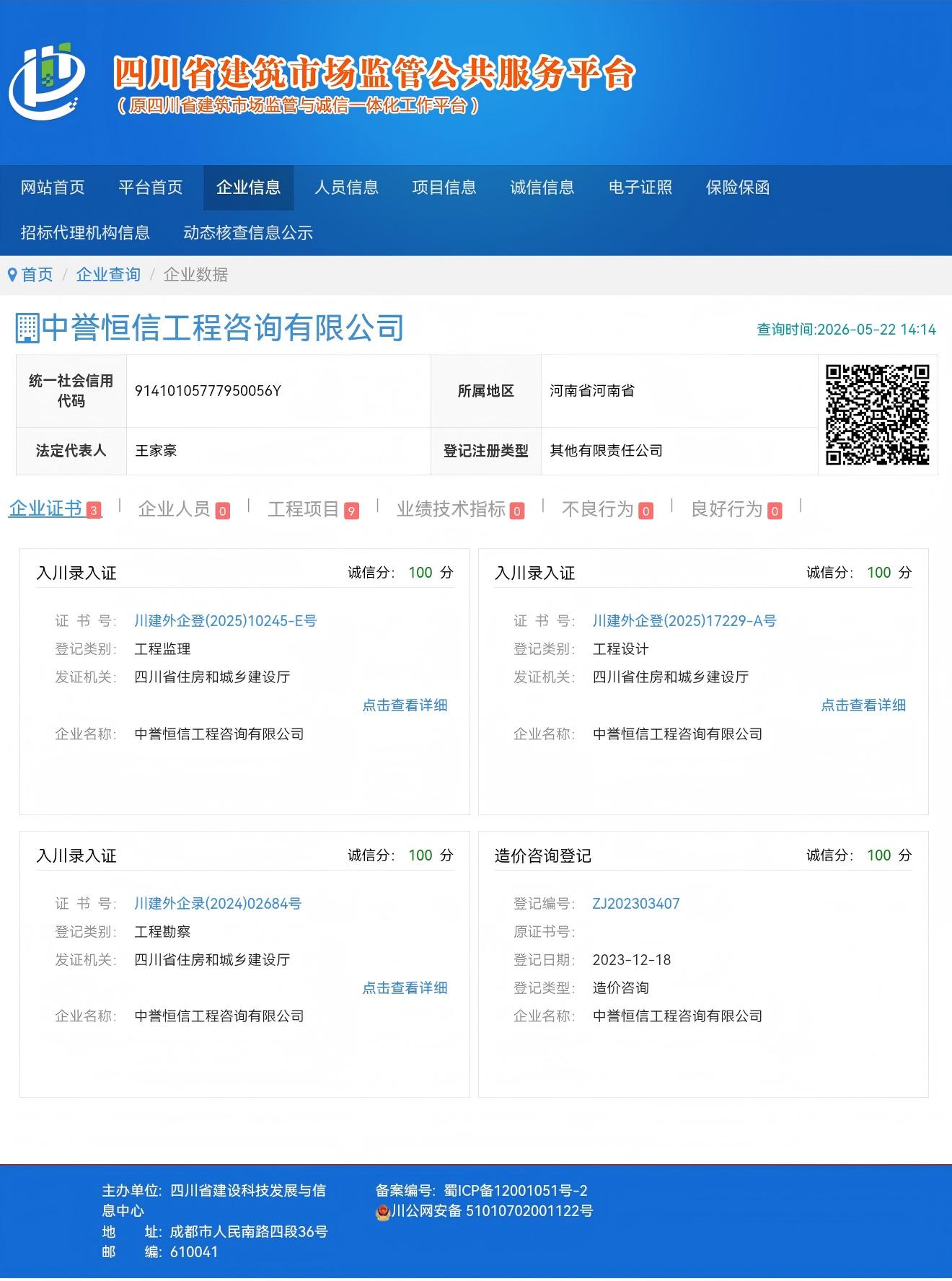Image resolution: width=952 pixels, height=1281 pixels.
Task: Switch to the 工程项目 tab
Action: coord(313,509)
